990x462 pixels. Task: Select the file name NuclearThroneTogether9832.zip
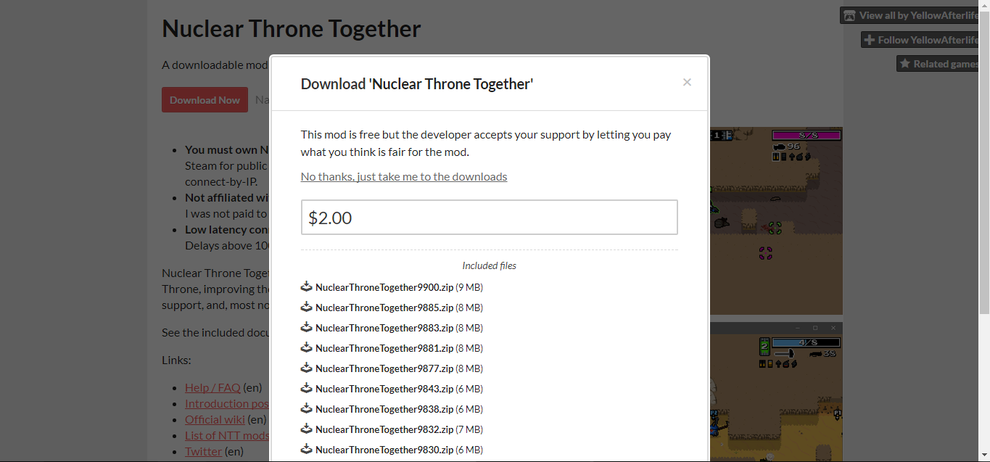tap(384, 429)
